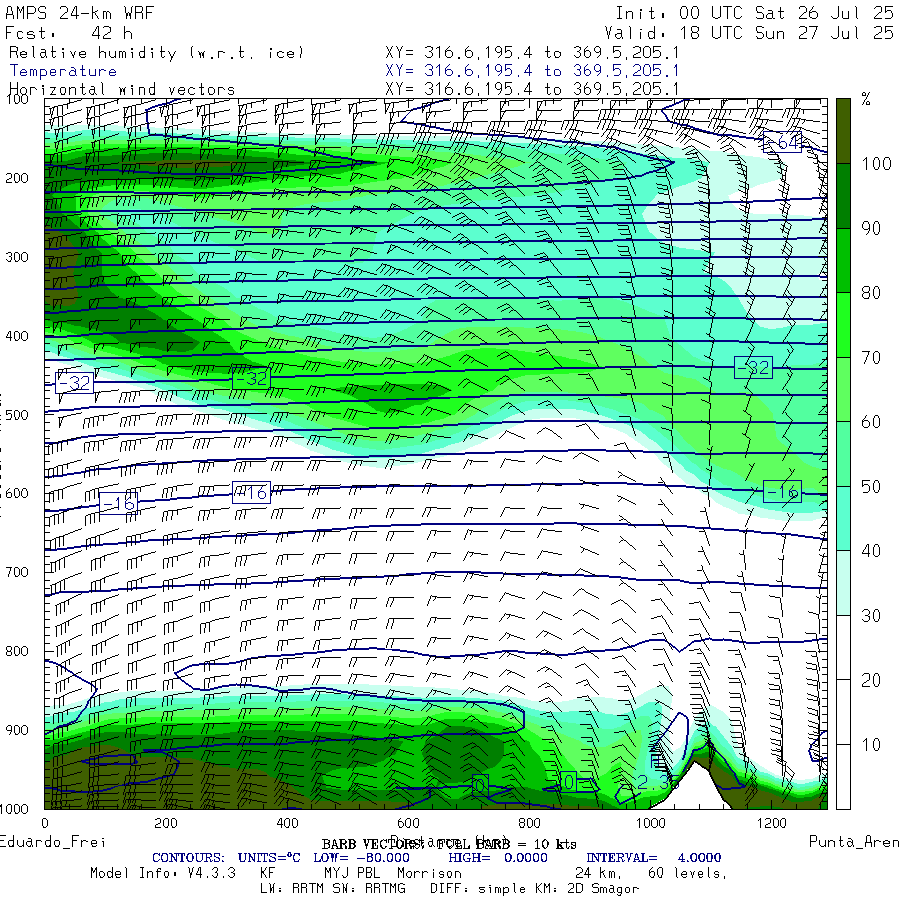Click the color bar segment between 40 and 50

click(x=843, y=518)
